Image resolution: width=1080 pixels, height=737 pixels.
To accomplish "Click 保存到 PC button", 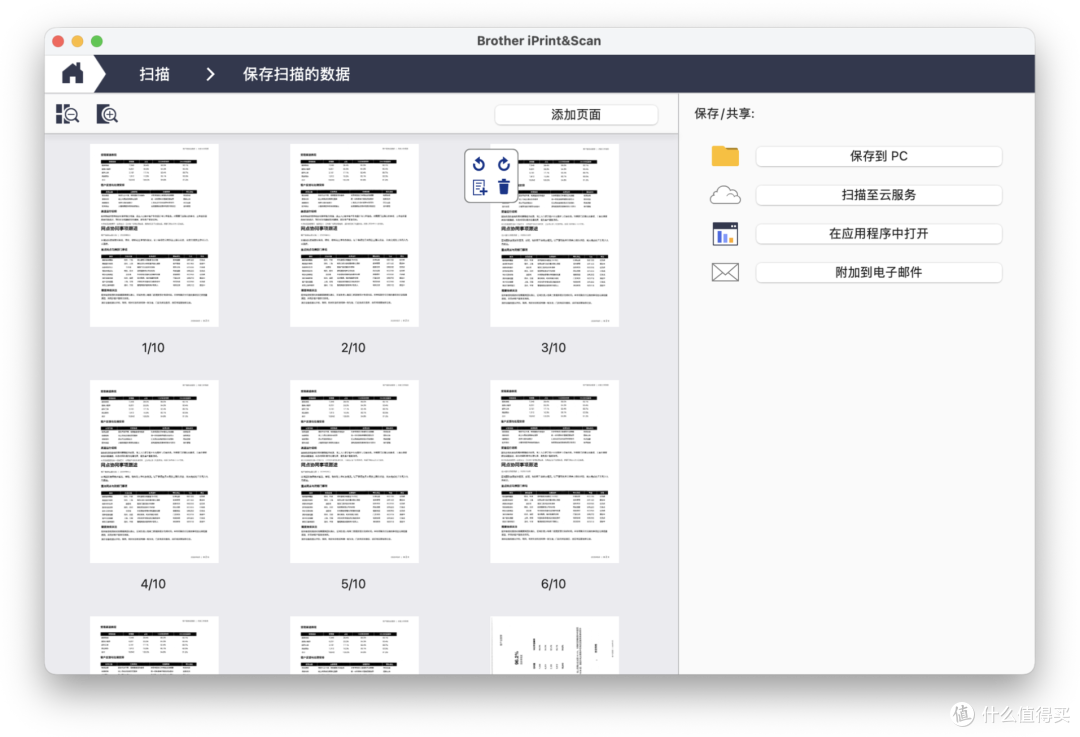I will (878, 156).
